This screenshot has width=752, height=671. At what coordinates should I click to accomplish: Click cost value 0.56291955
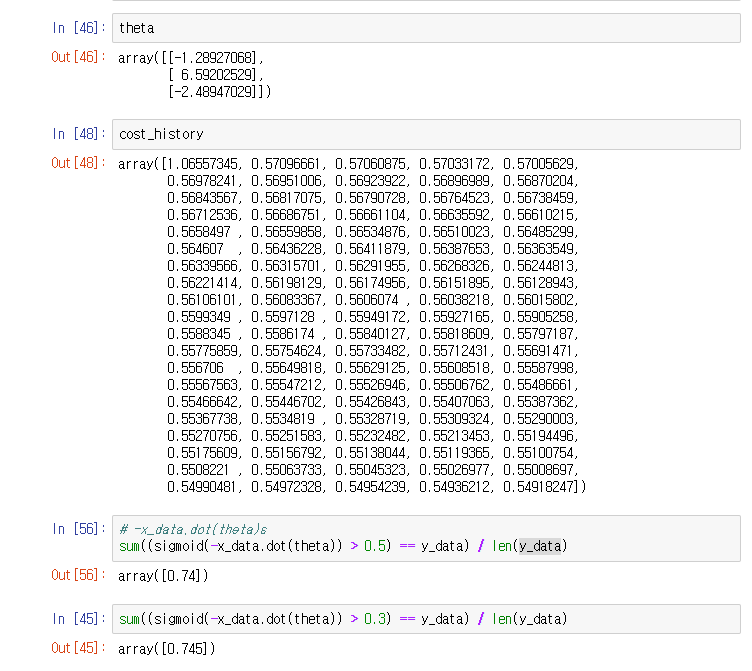click(x=370, y=266)
